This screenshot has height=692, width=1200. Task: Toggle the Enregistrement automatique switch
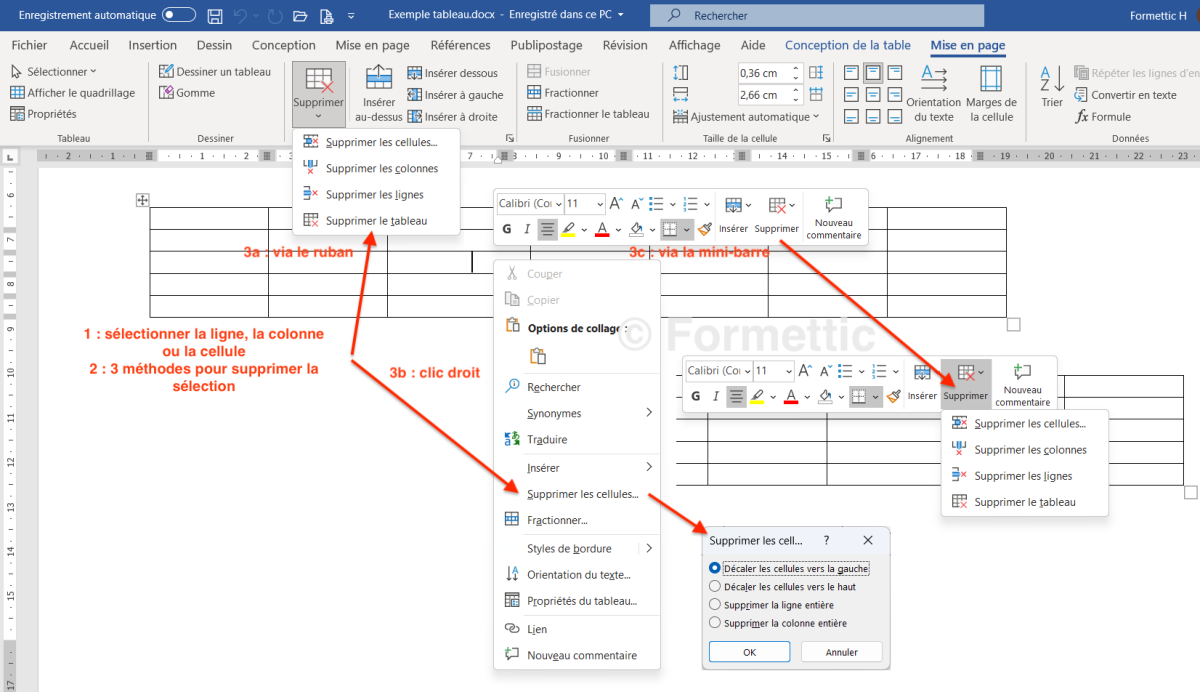coord(179,15)
